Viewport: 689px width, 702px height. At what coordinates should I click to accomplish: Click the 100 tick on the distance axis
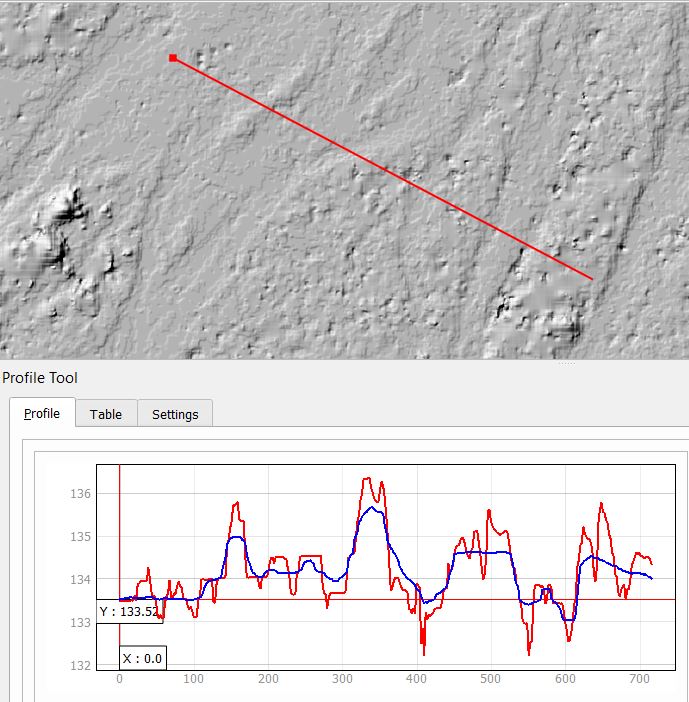[193, 679]
